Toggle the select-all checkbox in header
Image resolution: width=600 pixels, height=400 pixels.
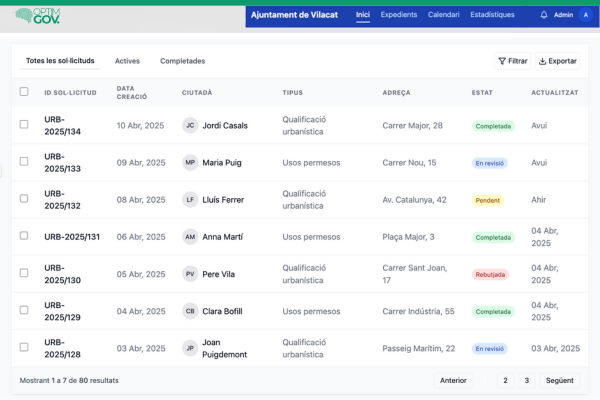24,92
